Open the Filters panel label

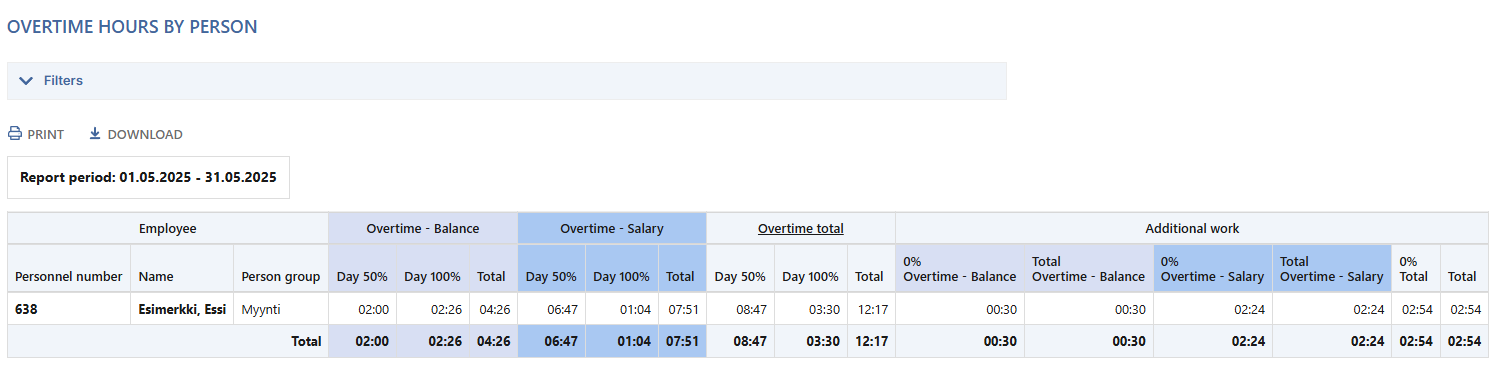[63, 81]
